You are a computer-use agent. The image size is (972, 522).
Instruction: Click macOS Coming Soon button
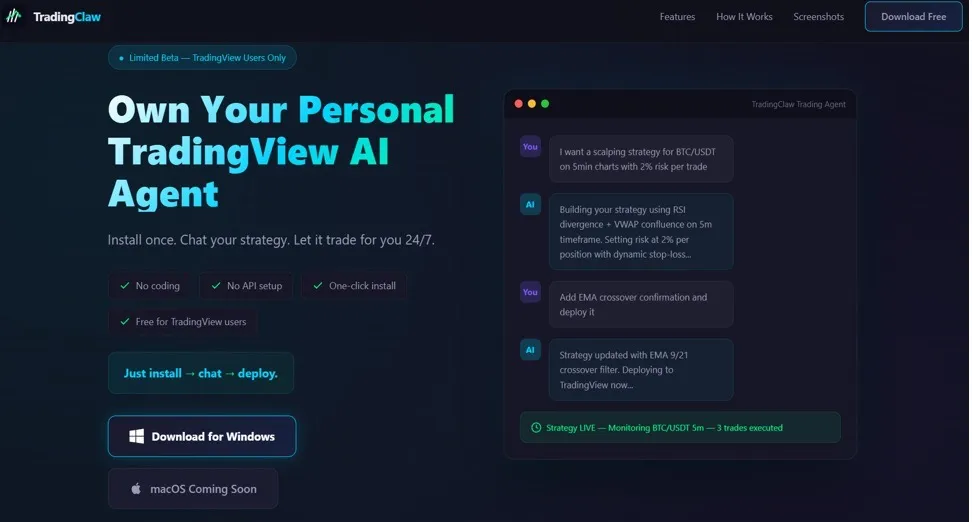[193, 489]
